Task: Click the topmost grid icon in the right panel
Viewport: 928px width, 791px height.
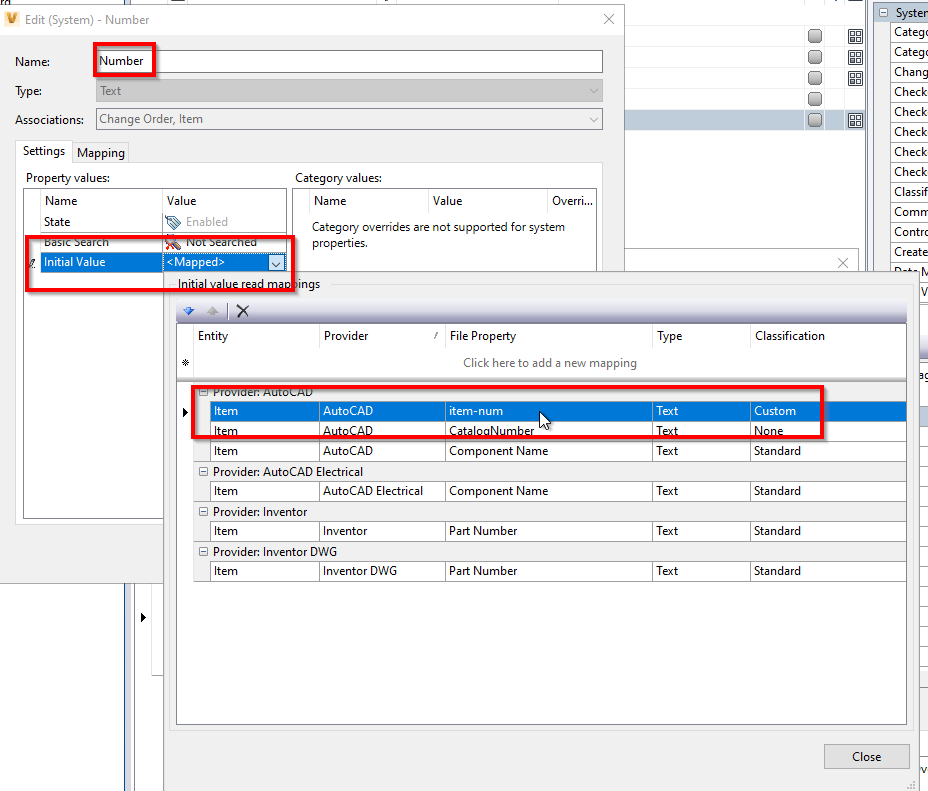Action: pos(855,36)
